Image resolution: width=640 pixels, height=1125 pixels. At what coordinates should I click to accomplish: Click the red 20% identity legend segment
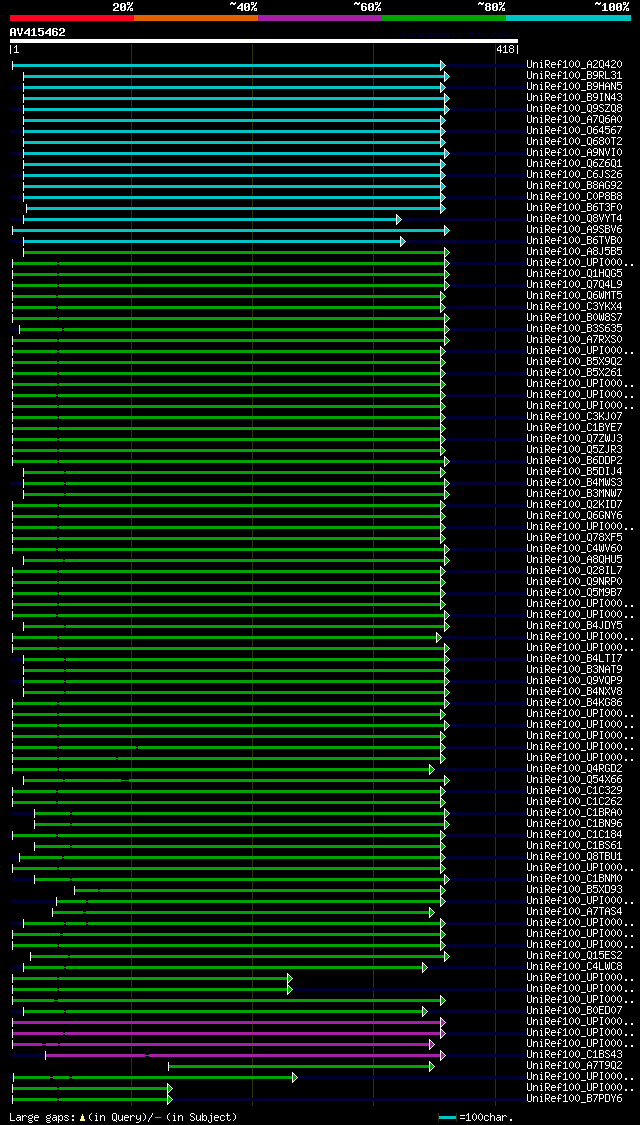72,17
